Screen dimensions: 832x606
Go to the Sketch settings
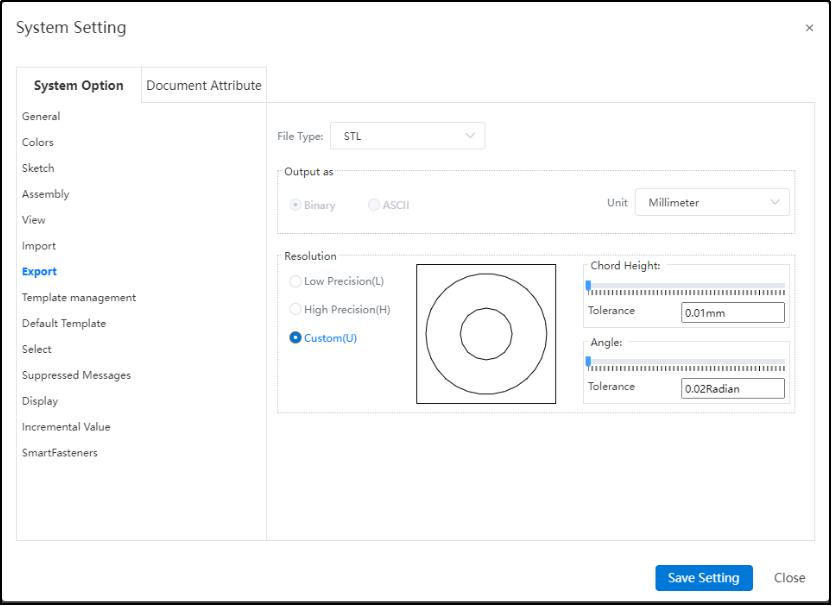click(x=38, y=168)
